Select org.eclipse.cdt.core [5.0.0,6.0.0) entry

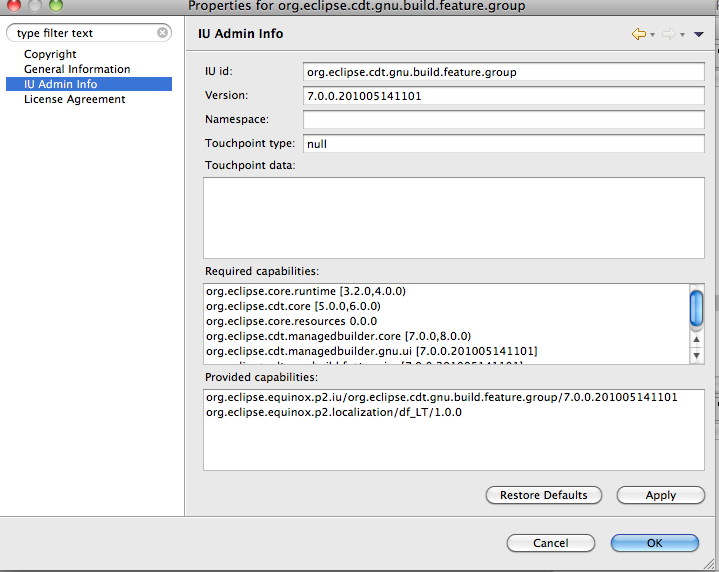pyautogui.click(x=293, y=306)
